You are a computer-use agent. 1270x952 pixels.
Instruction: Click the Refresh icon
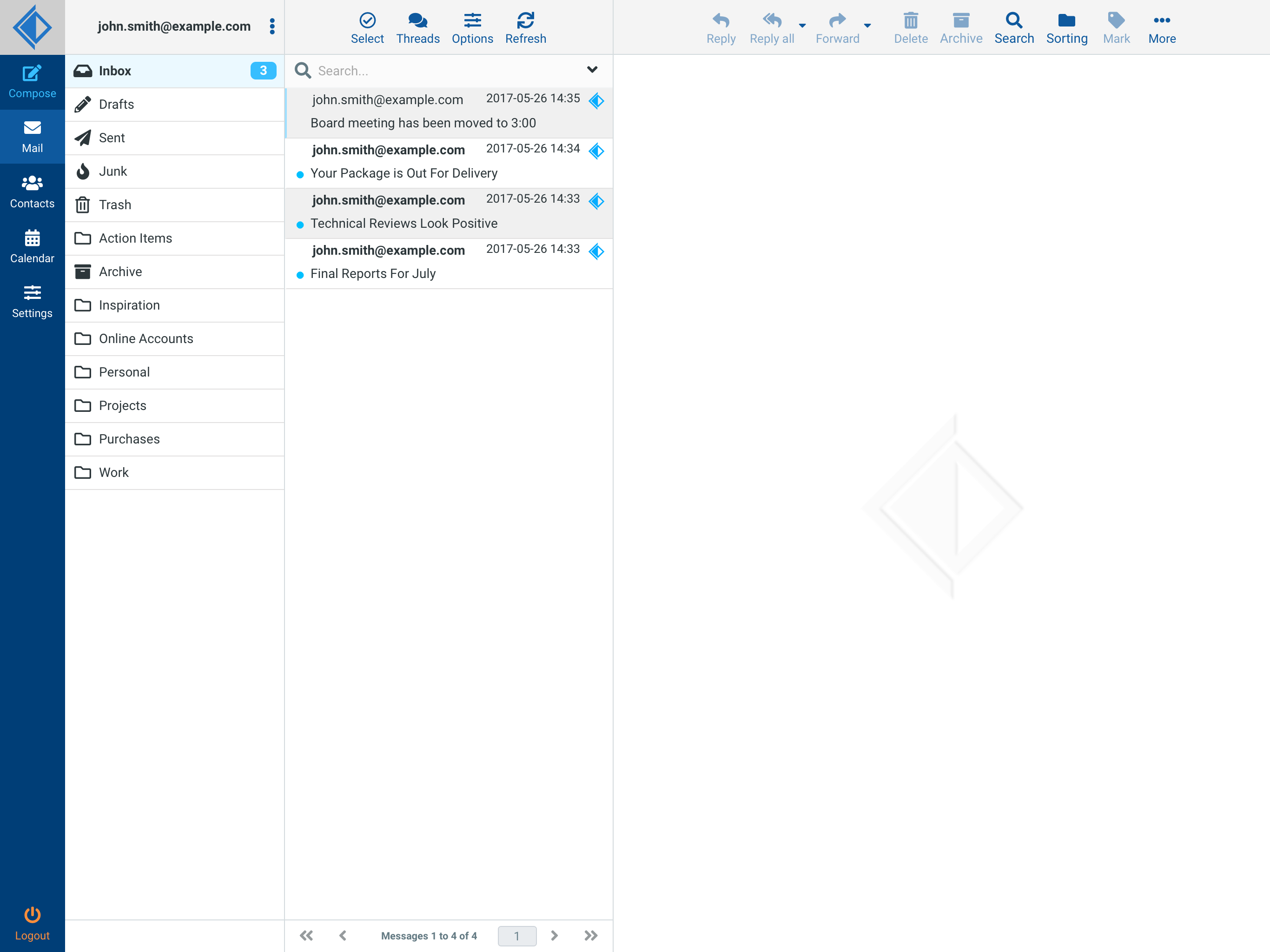click(525, 21)
